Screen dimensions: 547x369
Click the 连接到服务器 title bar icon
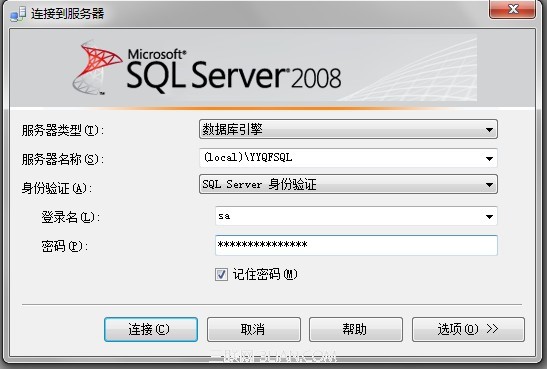(18, 14)
